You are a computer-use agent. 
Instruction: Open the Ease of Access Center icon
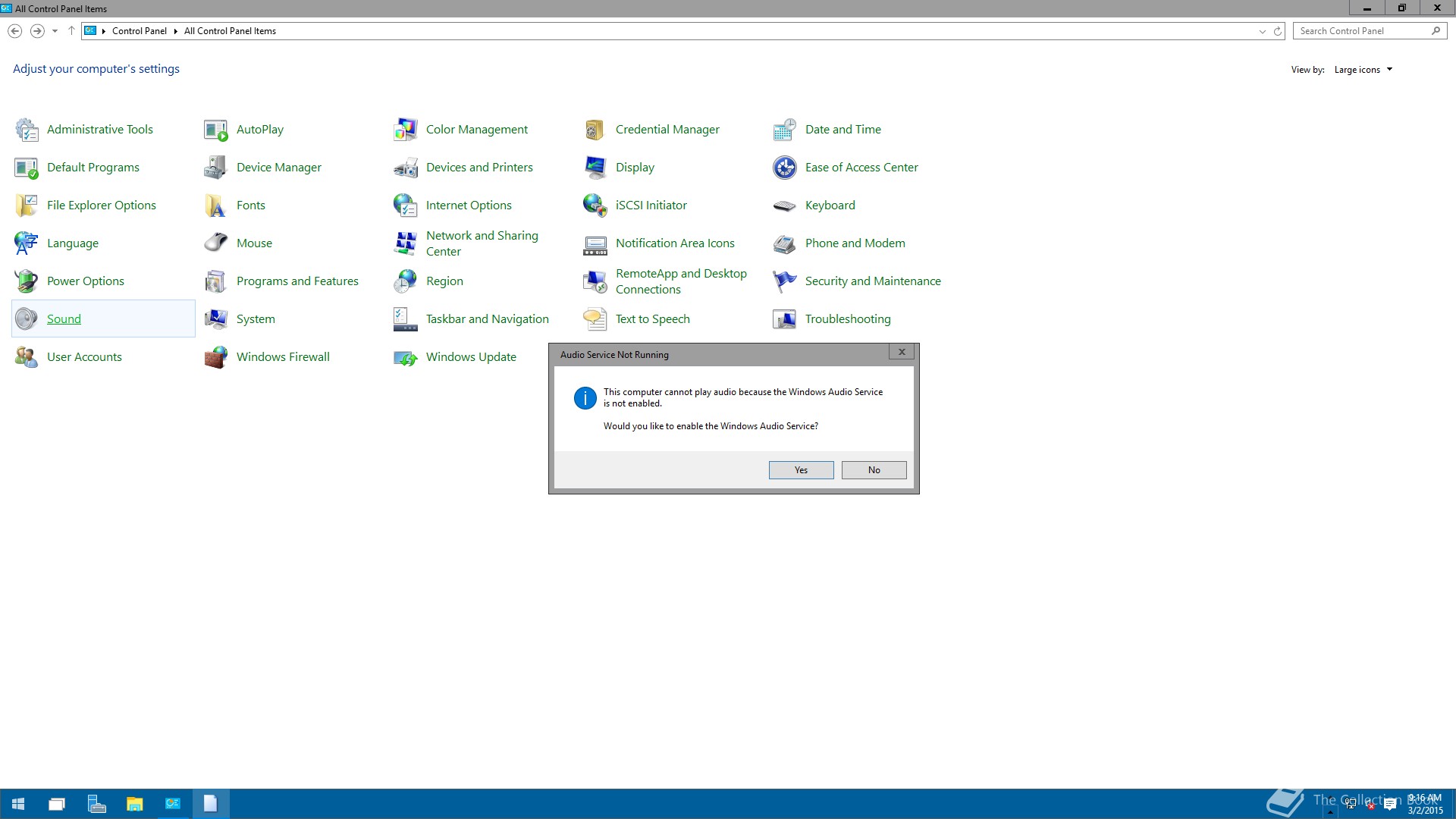785,168
